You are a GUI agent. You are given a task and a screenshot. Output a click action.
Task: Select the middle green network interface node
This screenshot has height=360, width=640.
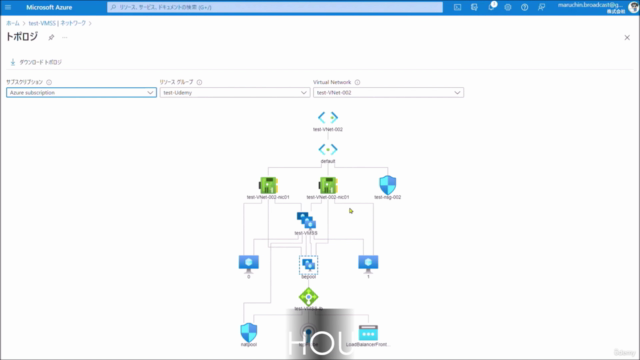pos(328,185)
